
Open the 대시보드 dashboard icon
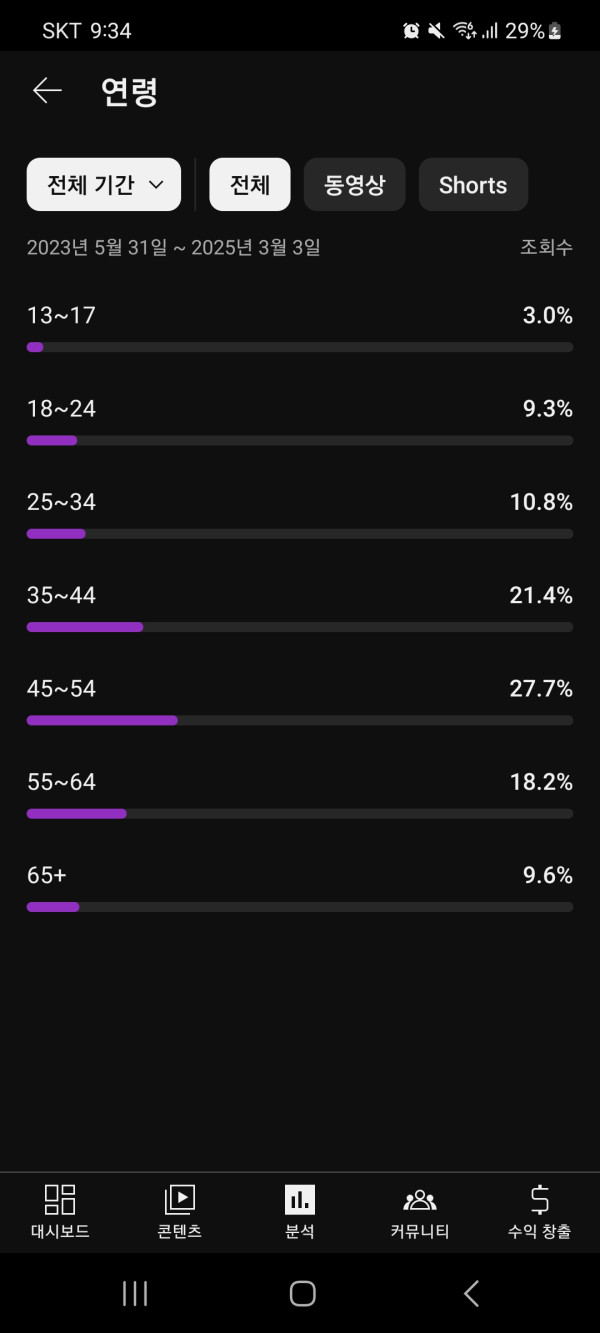pyautogui.click(x=60, y=1199)
